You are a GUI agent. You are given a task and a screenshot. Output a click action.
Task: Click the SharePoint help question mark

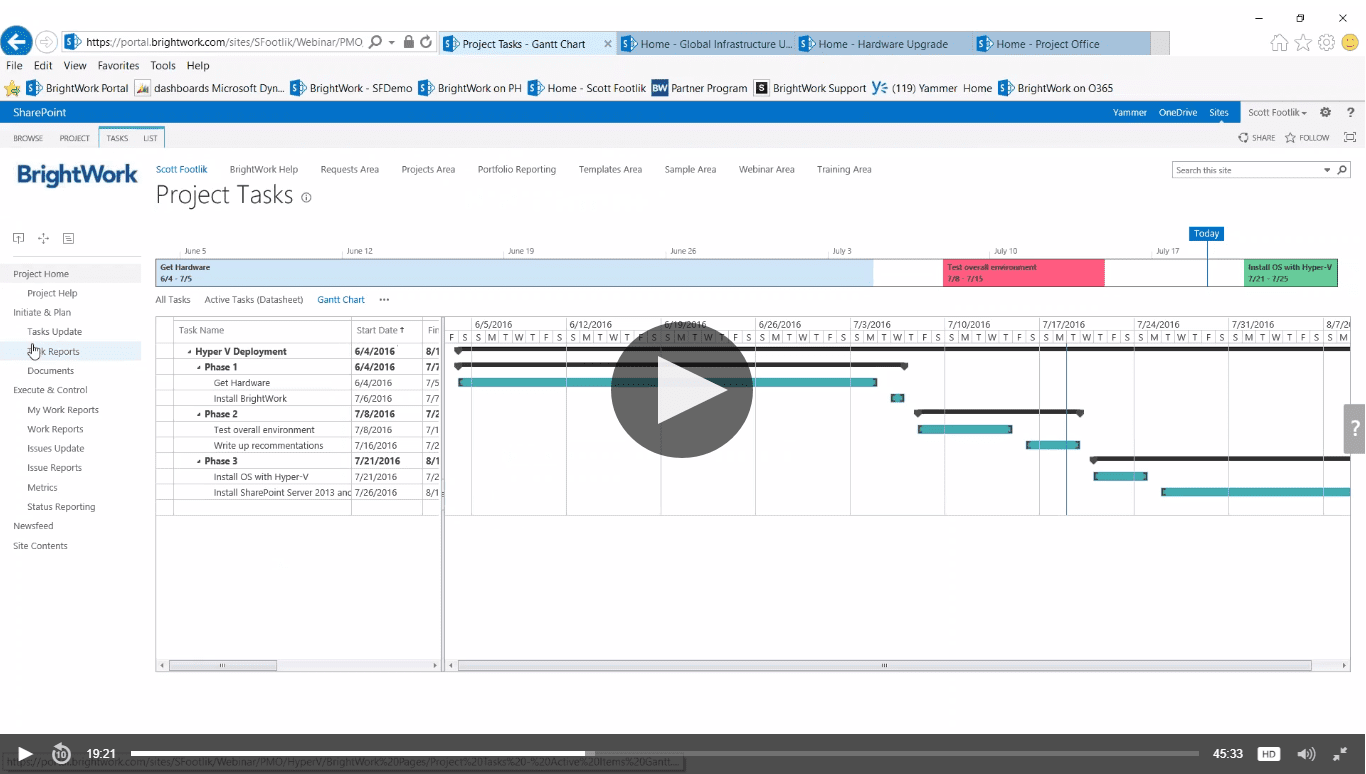[x=1350, y=113]
